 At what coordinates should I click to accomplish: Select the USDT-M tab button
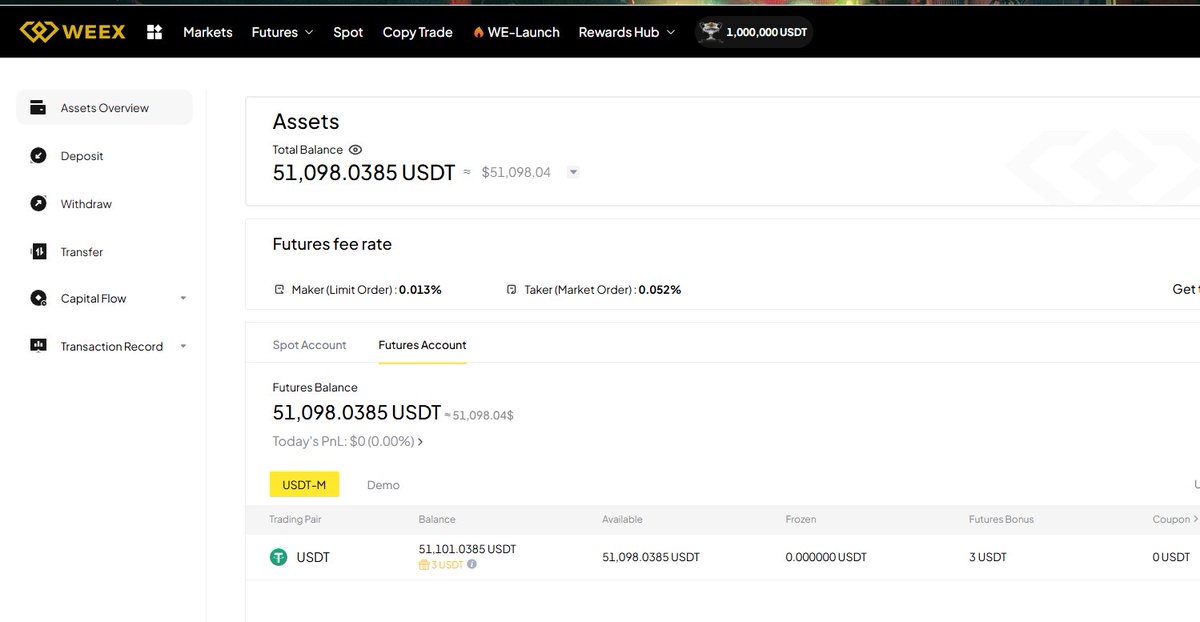[x=305, y=485]
